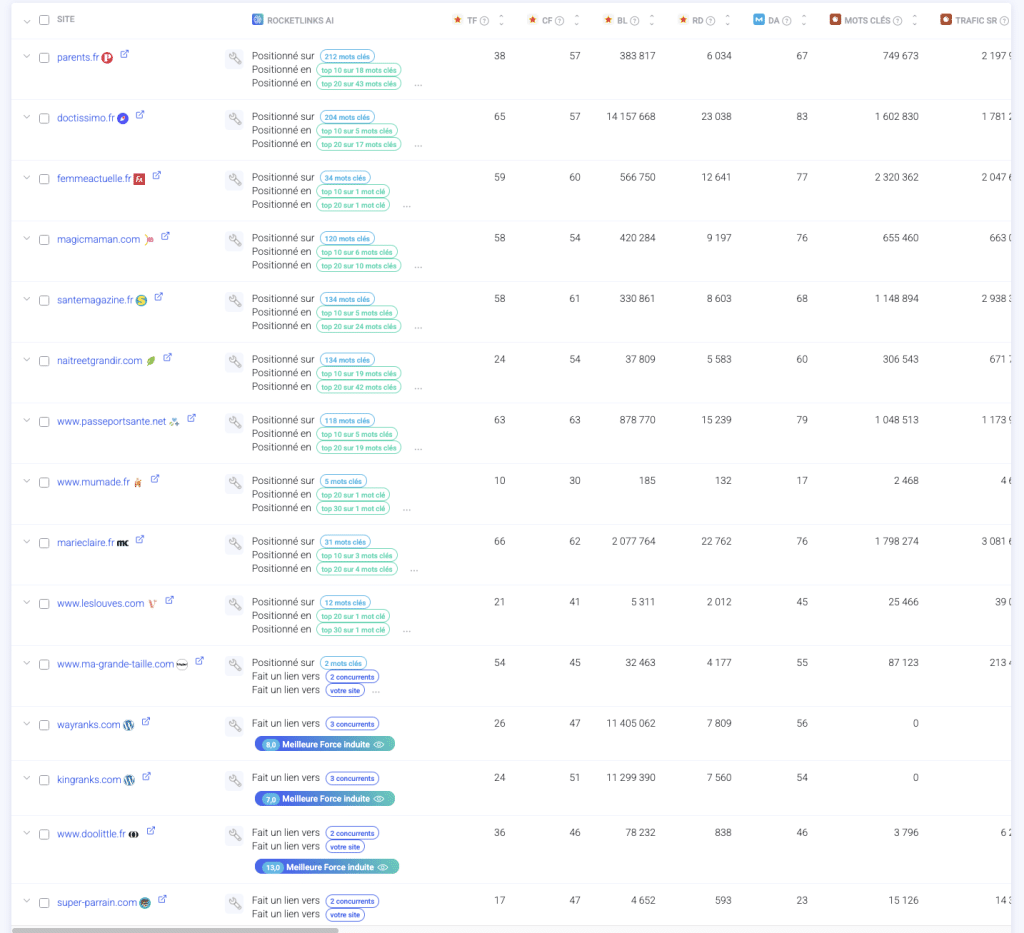Screen dimensions: 1024x933
Task: Expand the santemagazine.fr row chevron
Action: pyautogui.click(x=27, y=300)
